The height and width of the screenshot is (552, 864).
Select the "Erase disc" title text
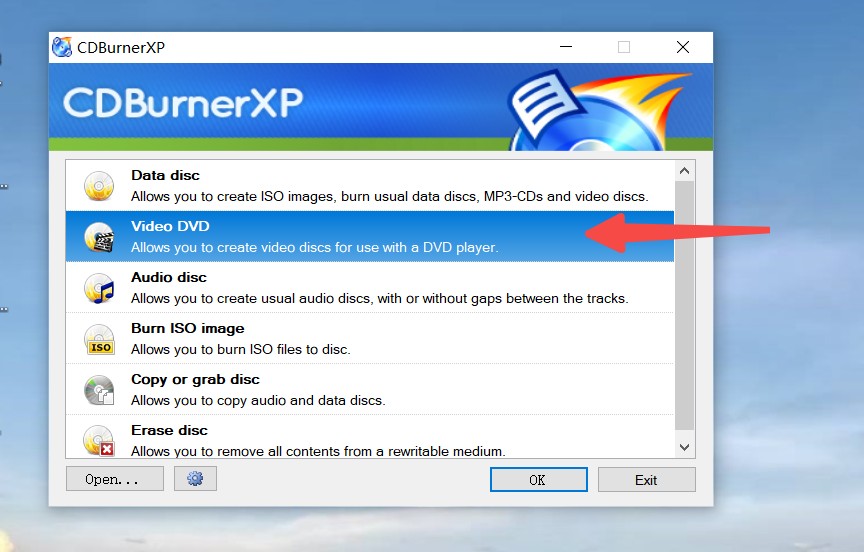(x=169, y=430)
